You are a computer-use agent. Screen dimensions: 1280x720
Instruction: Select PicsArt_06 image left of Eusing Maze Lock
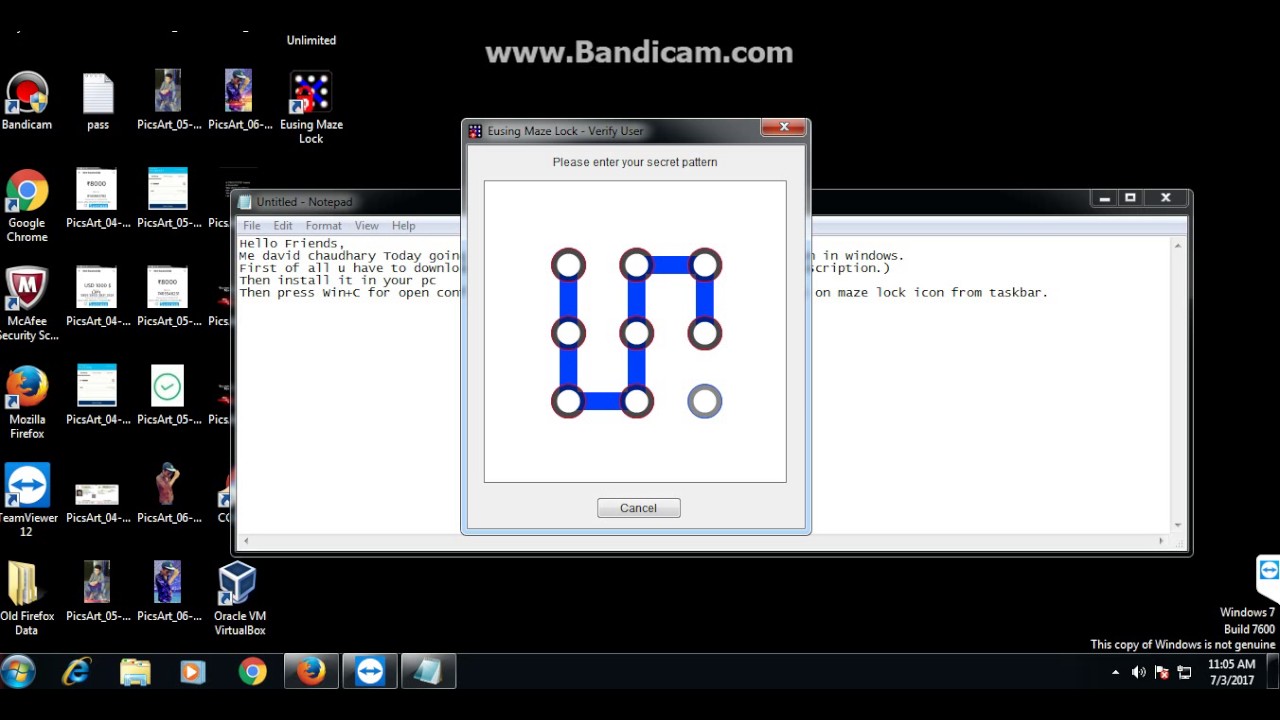[x=239, y=101]
